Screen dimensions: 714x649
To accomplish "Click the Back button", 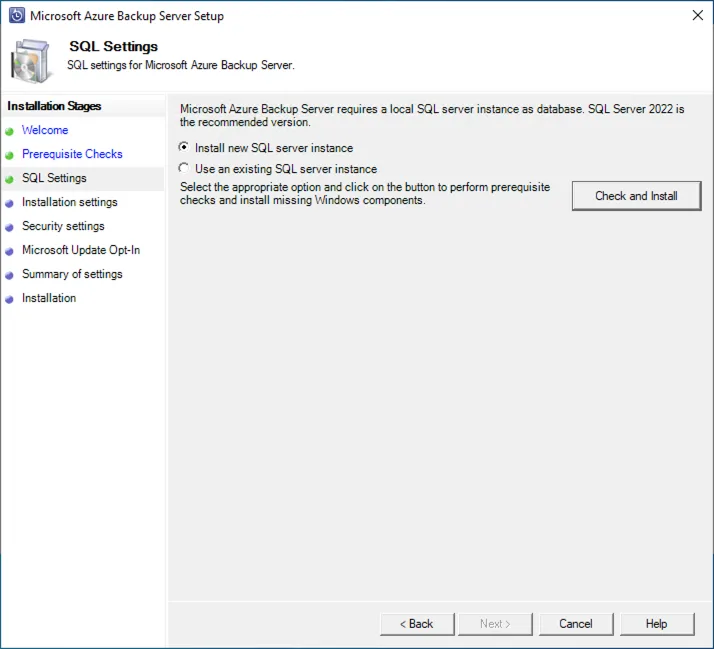I will (x=417, y=624).
